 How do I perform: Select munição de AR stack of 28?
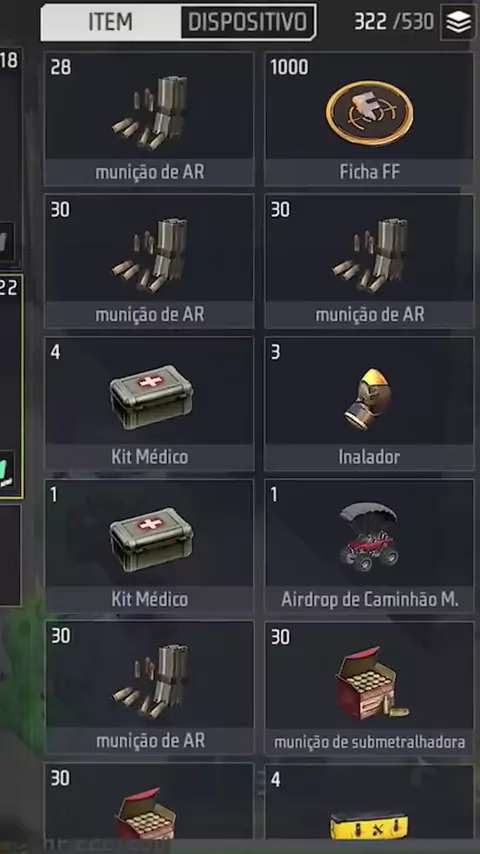click(x=149, y=119)
